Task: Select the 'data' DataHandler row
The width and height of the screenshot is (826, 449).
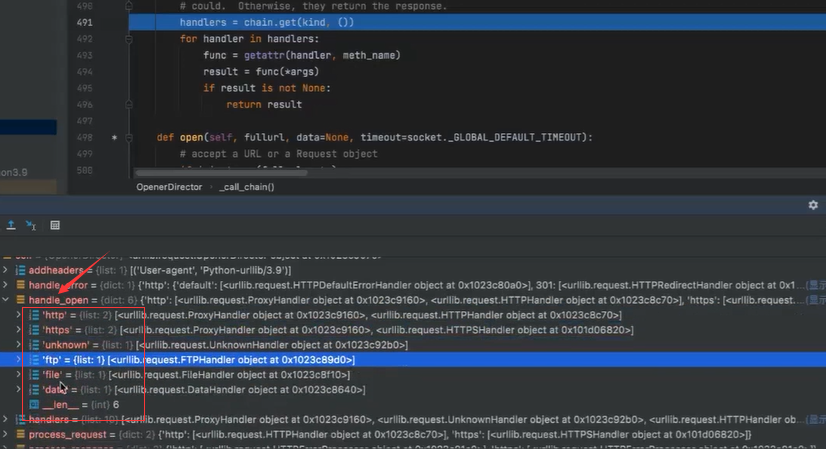Action: (413, 389)
